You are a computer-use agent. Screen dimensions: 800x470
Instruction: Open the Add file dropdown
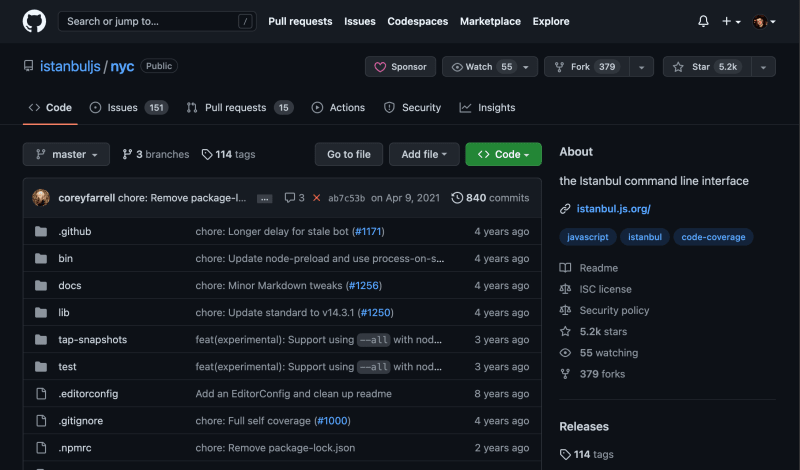424,155
